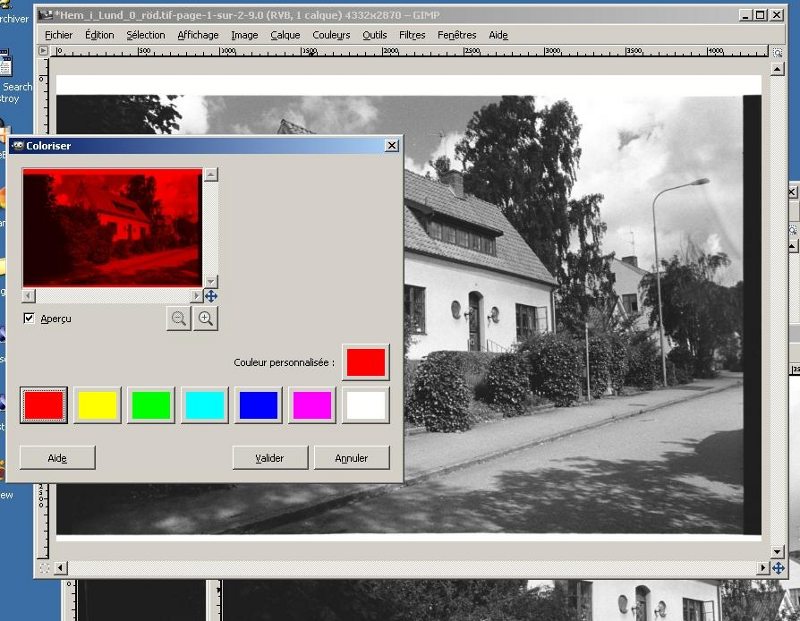This screenshot has height=621, width=800.
Task: Select the magenta preset color swatch
Action: click(312, 405)
